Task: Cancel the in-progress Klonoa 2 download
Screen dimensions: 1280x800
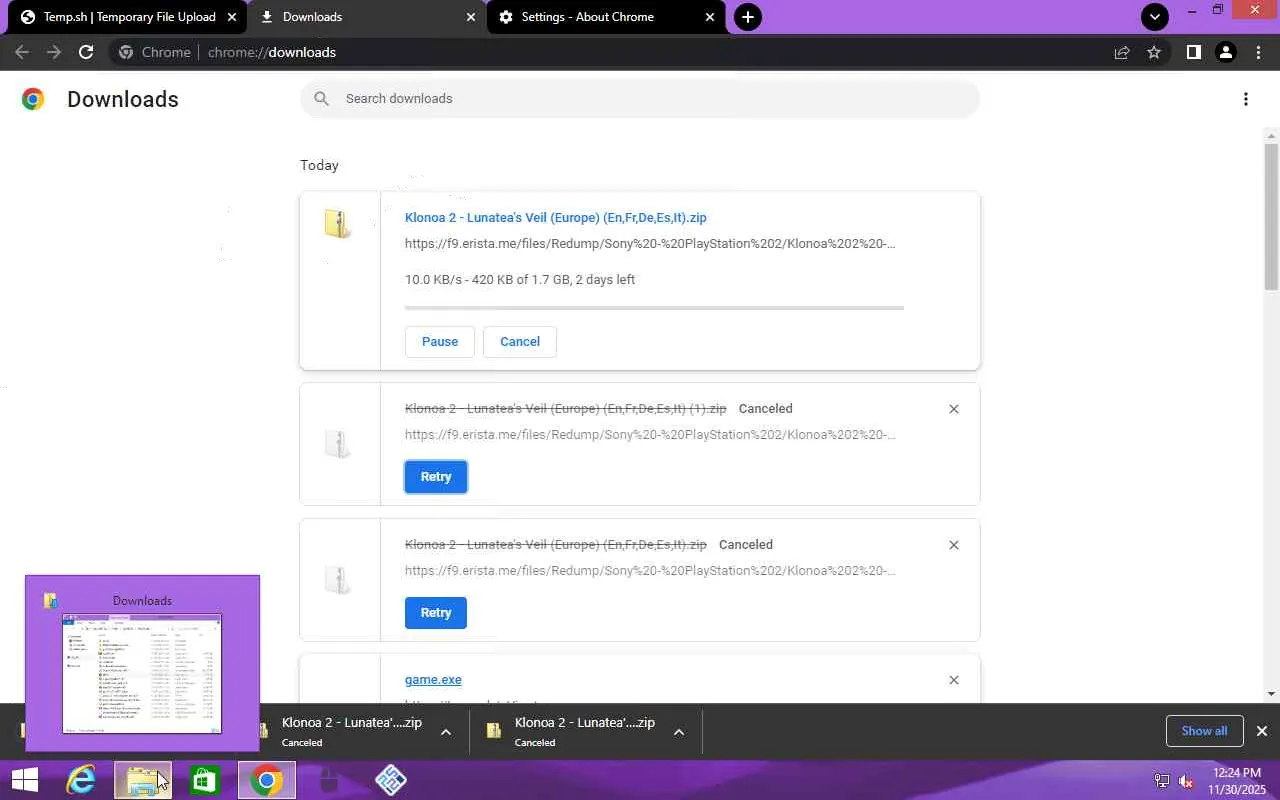Action: (520, 341)
